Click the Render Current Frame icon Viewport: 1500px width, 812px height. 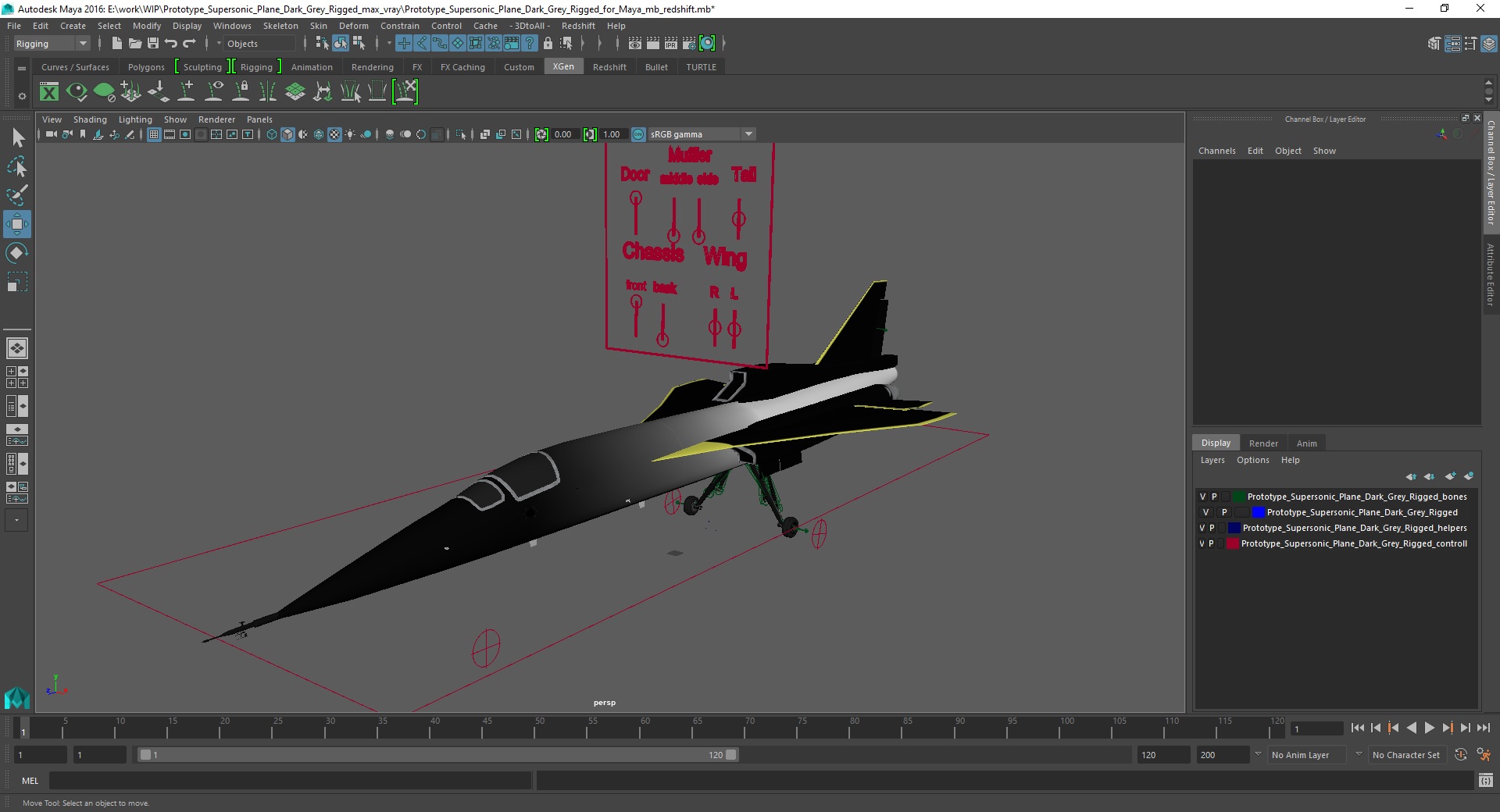[653, 44]
